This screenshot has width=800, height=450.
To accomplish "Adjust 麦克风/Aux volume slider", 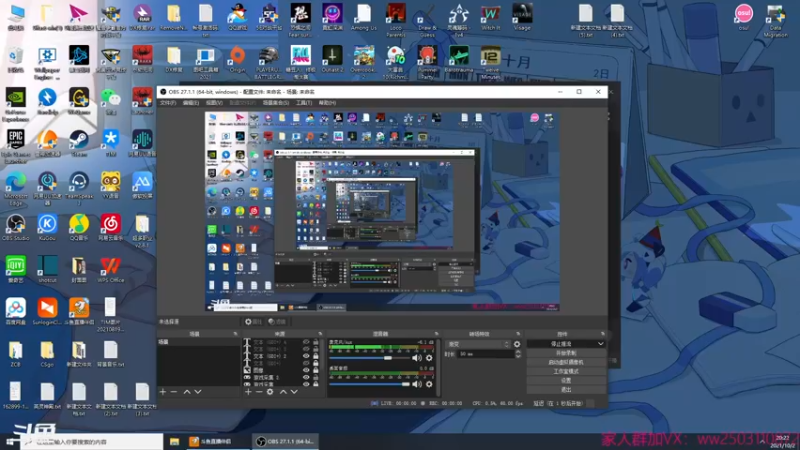I will click(369, 358).
